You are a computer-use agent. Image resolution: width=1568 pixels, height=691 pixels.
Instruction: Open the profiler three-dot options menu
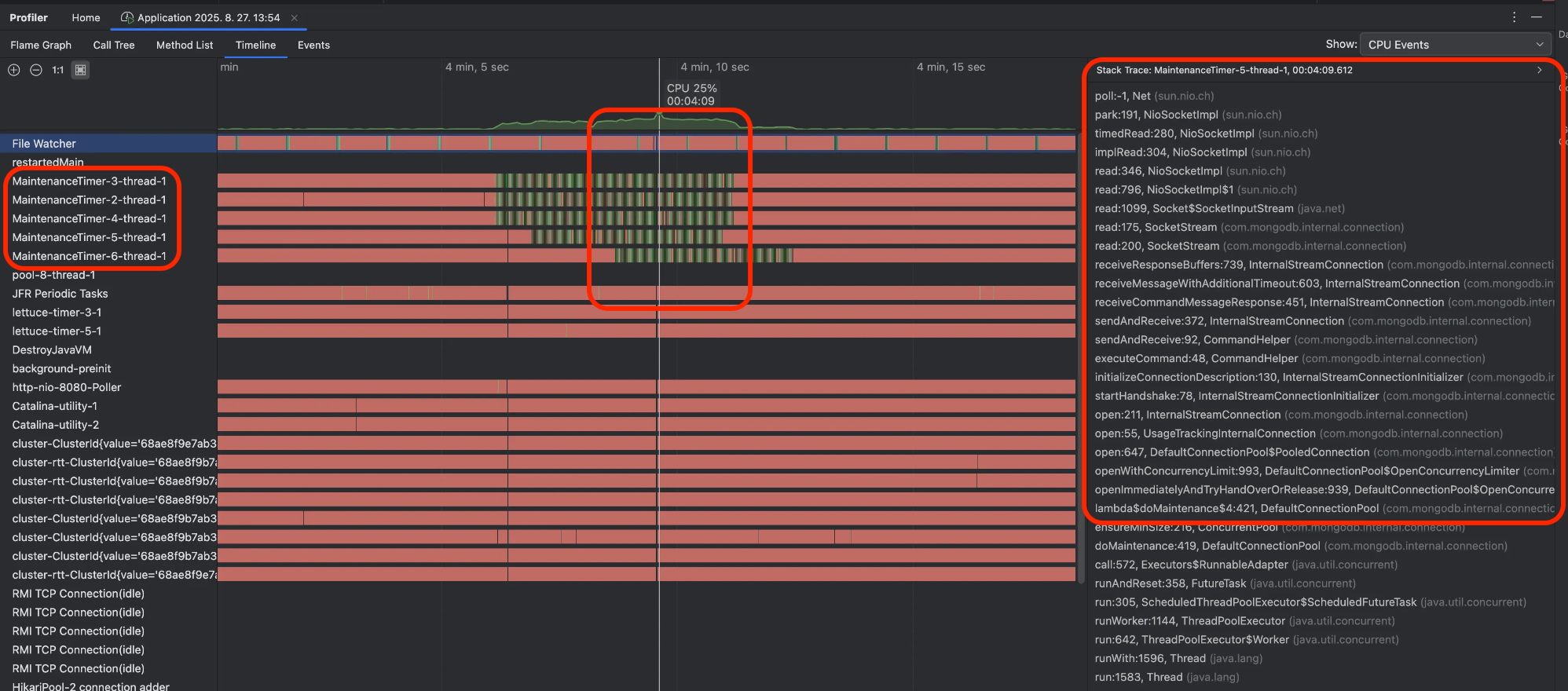[1514, 17]
